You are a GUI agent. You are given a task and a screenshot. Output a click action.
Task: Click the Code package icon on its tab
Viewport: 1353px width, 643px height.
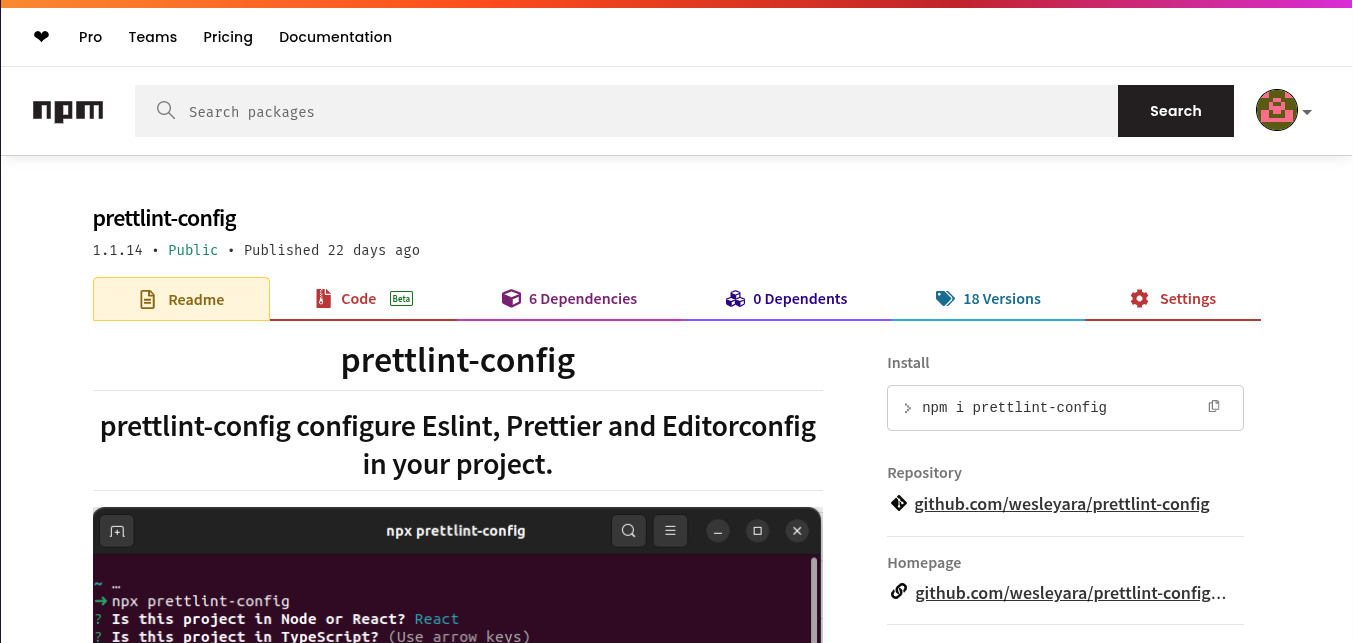(323, 298)
